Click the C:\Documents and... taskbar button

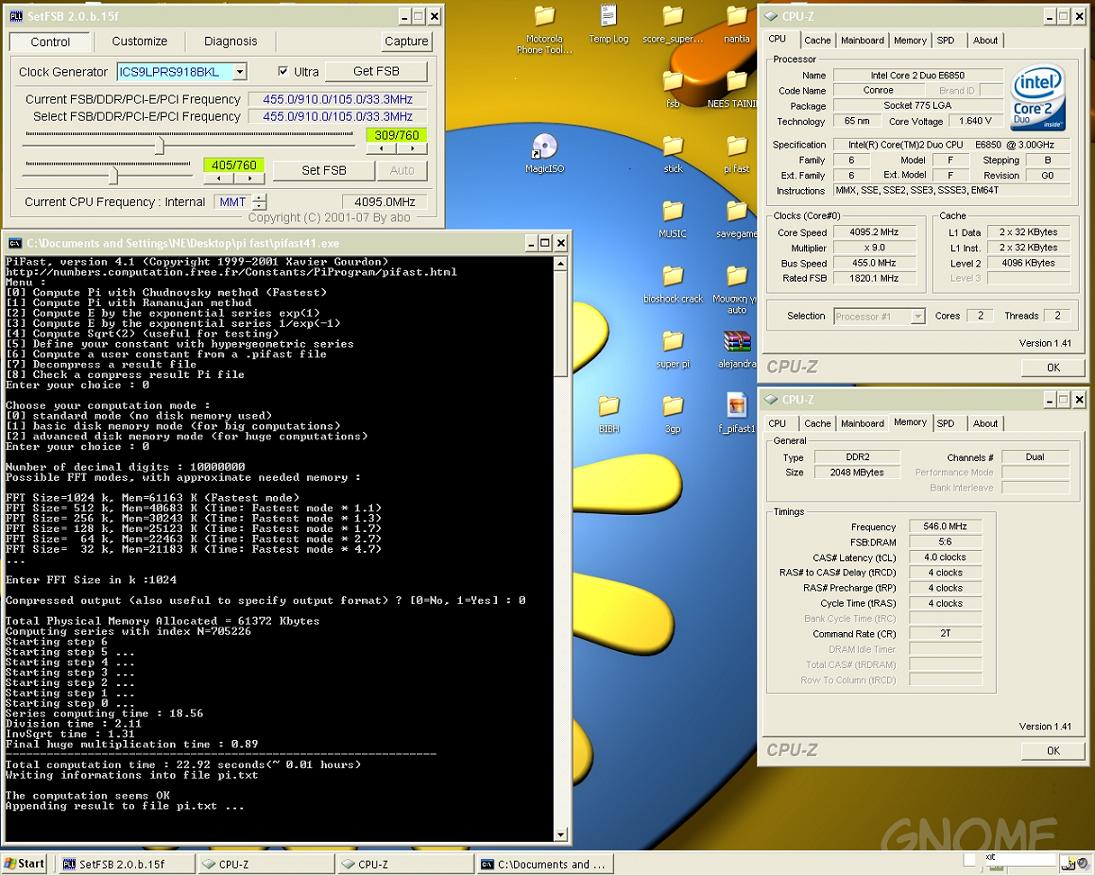(x=545, y=864)
